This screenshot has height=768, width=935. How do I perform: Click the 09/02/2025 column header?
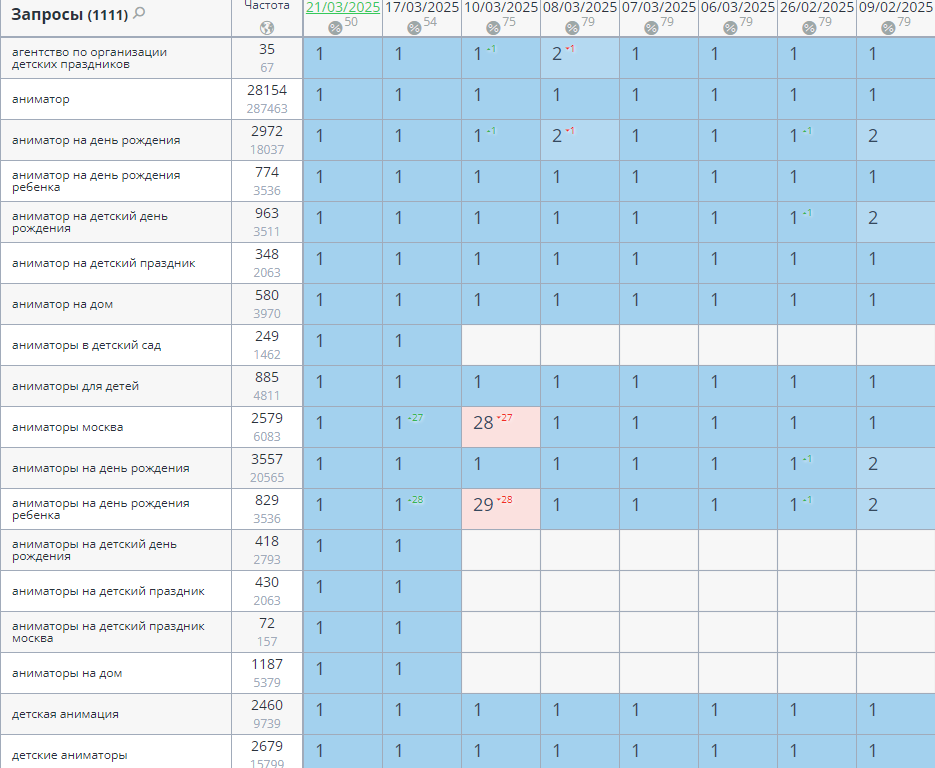pos(896,7)
